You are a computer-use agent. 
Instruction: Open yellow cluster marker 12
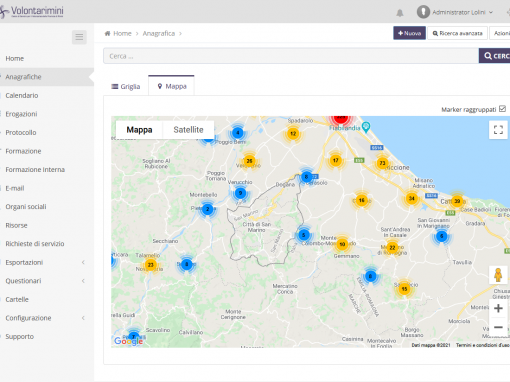(293, 134)
